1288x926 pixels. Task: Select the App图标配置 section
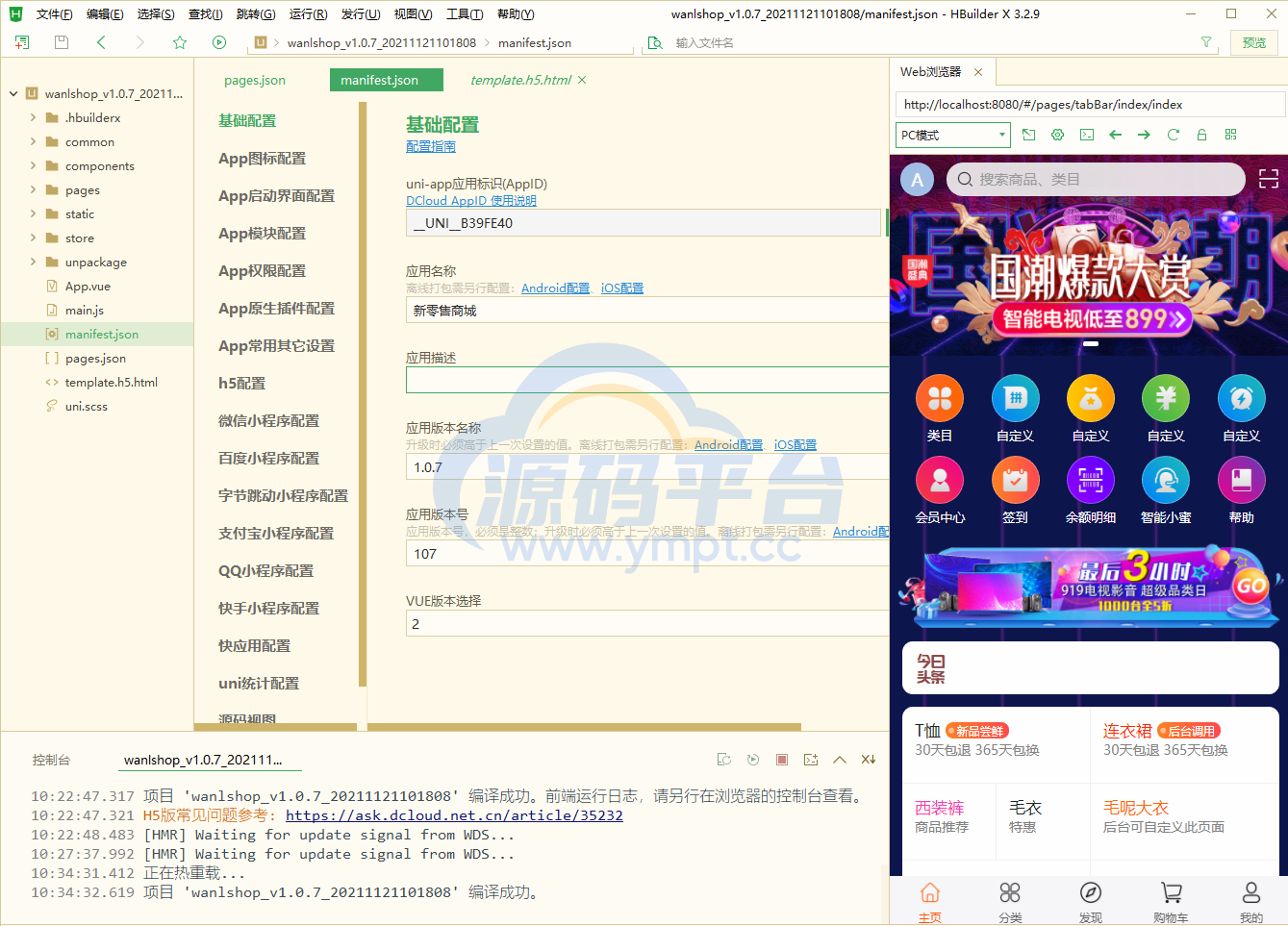262,159
